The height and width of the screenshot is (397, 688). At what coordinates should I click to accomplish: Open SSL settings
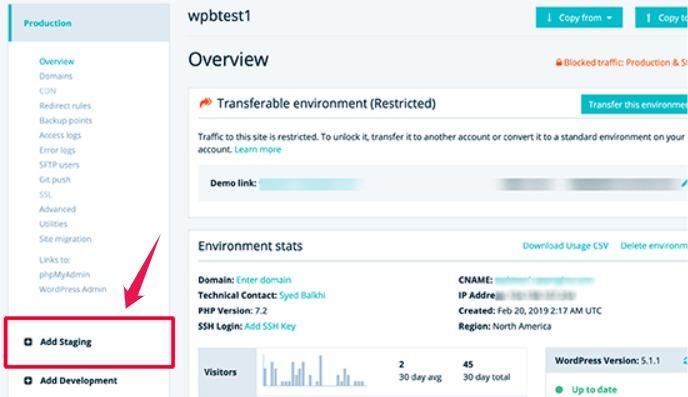click(45, 194)
